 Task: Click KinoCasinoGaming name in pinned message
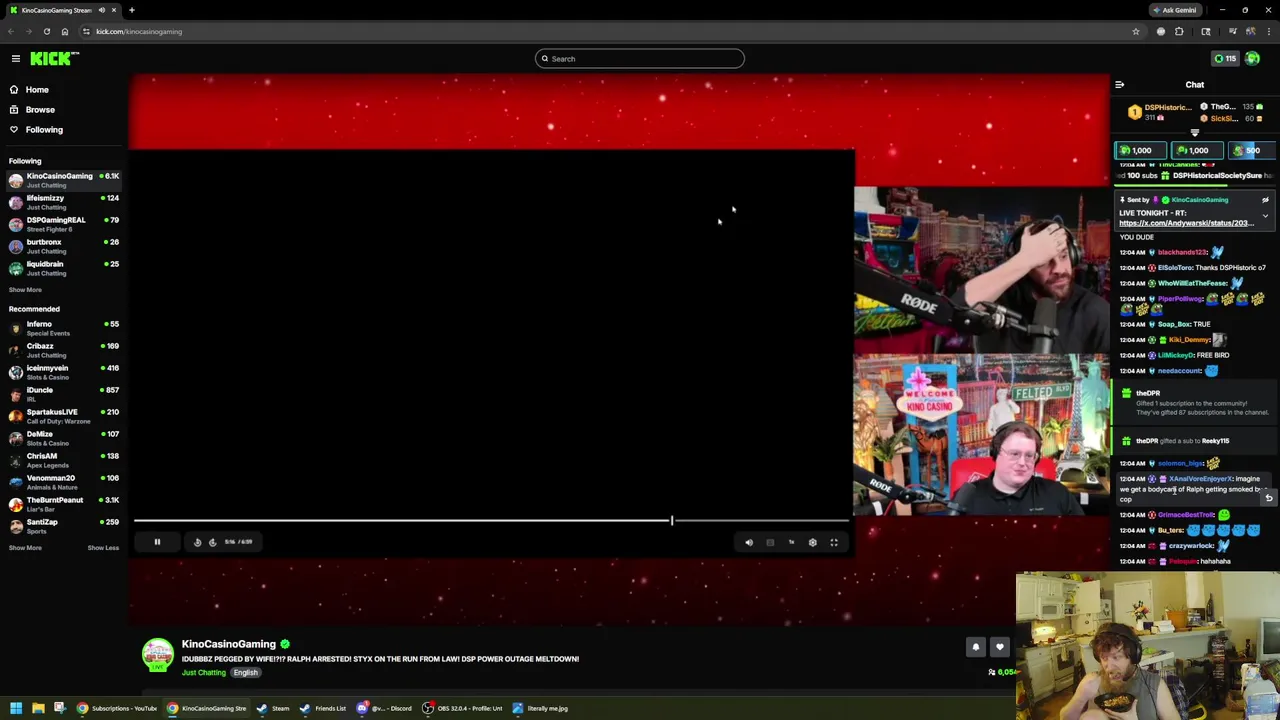click(x=1200, y=200)
